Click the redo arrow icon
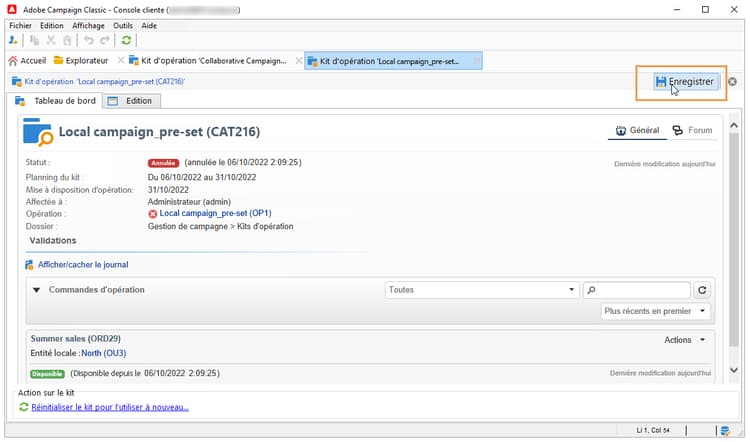Viewport: 750px width, 442px height. (x=105, y=40)
